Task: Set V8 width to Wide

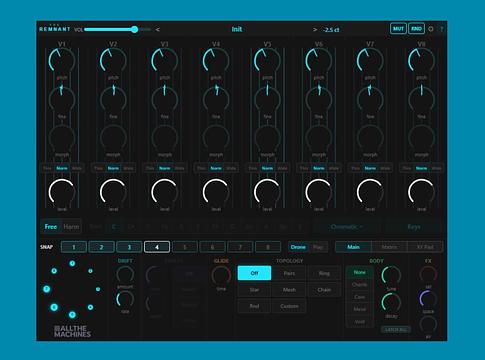Action: point(436,168)
